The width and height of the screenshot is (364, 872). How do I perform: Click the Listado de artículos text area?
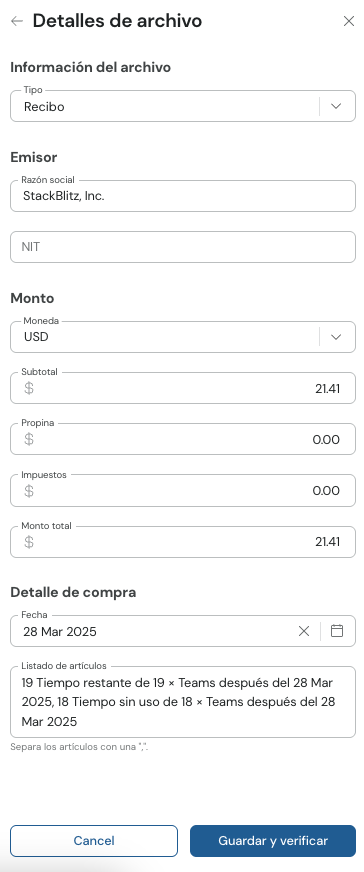point(183,702)
